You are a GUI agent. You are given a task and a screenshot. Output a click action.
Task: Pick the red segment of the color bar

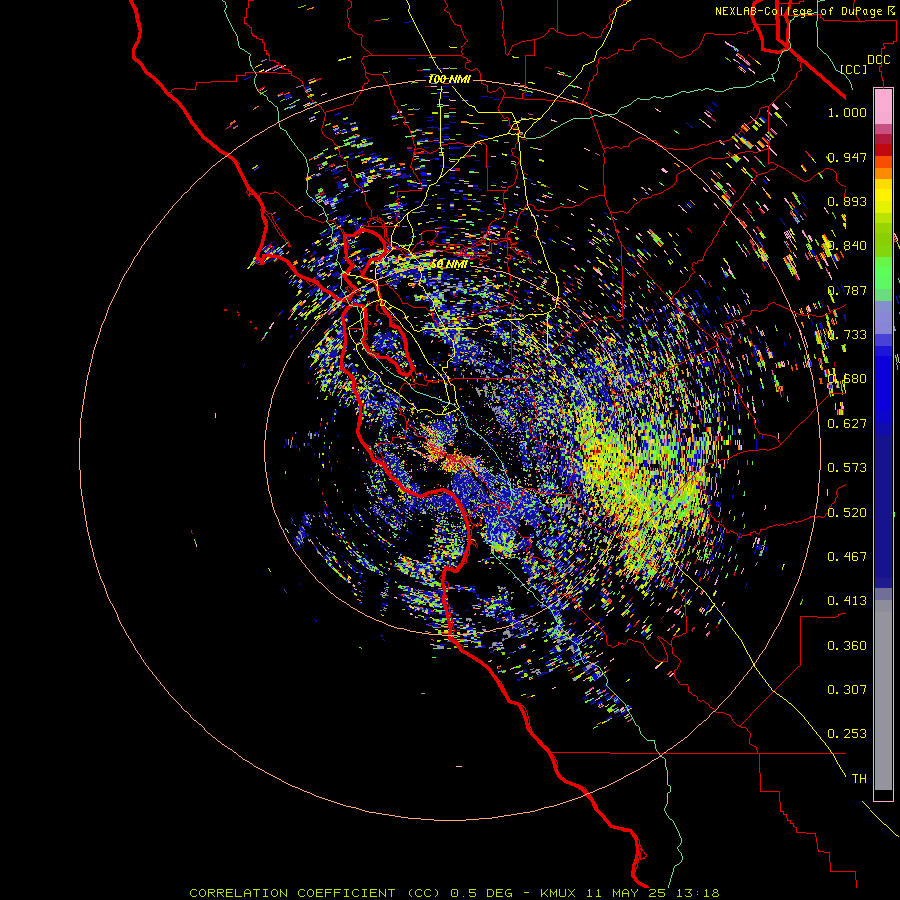[x=883, y=150]
